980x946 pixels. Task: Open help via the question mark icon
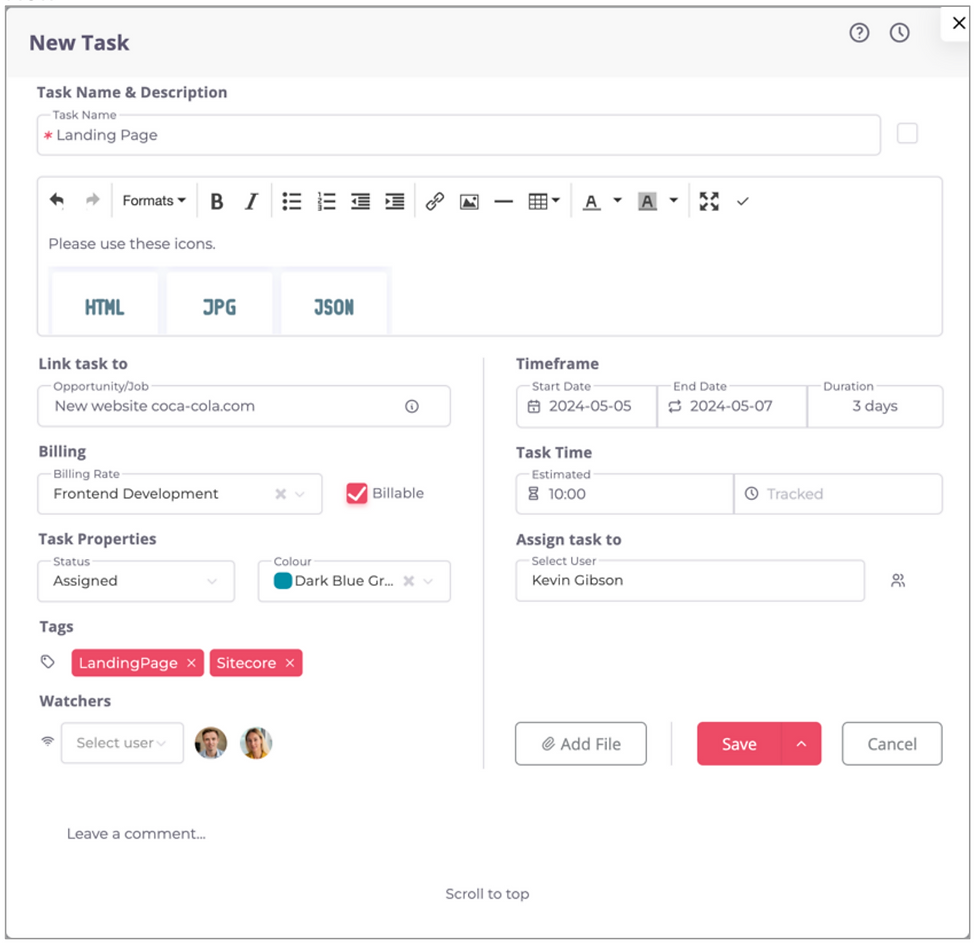858,33
